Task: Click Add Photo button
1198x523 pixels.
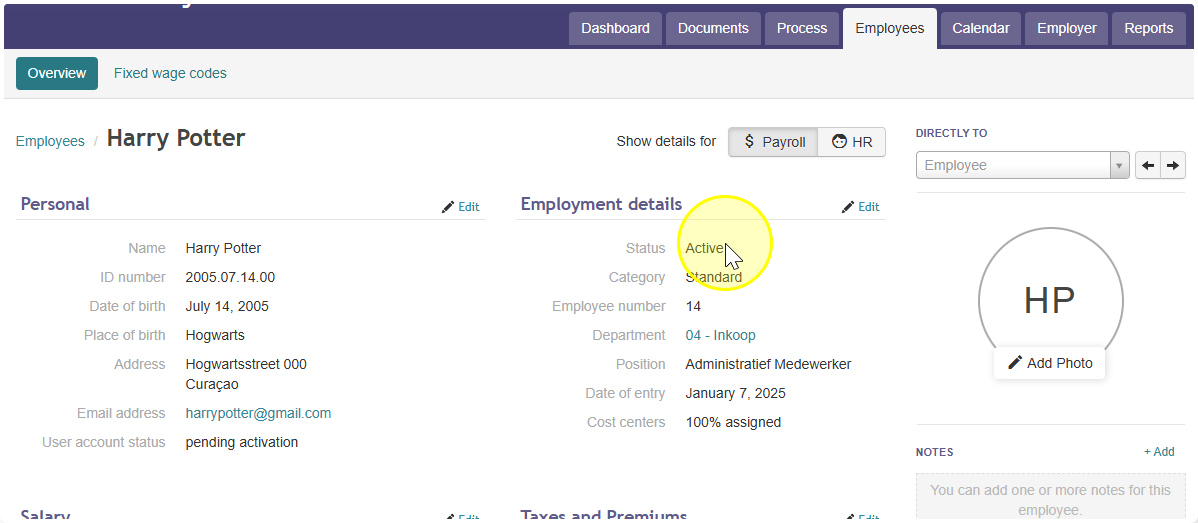Action: [1050, 363]
